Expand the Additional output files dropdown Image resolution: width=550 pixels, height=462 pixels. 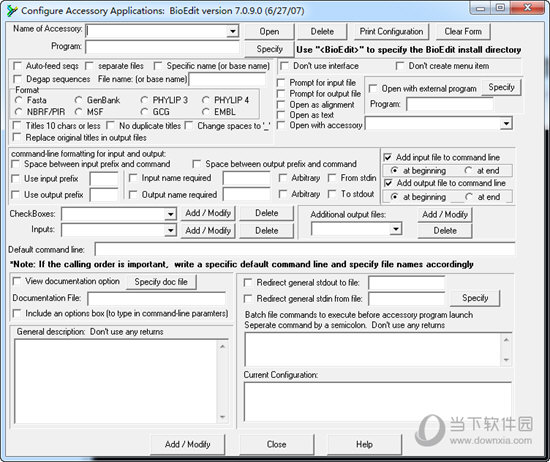[x=396, y=229]
